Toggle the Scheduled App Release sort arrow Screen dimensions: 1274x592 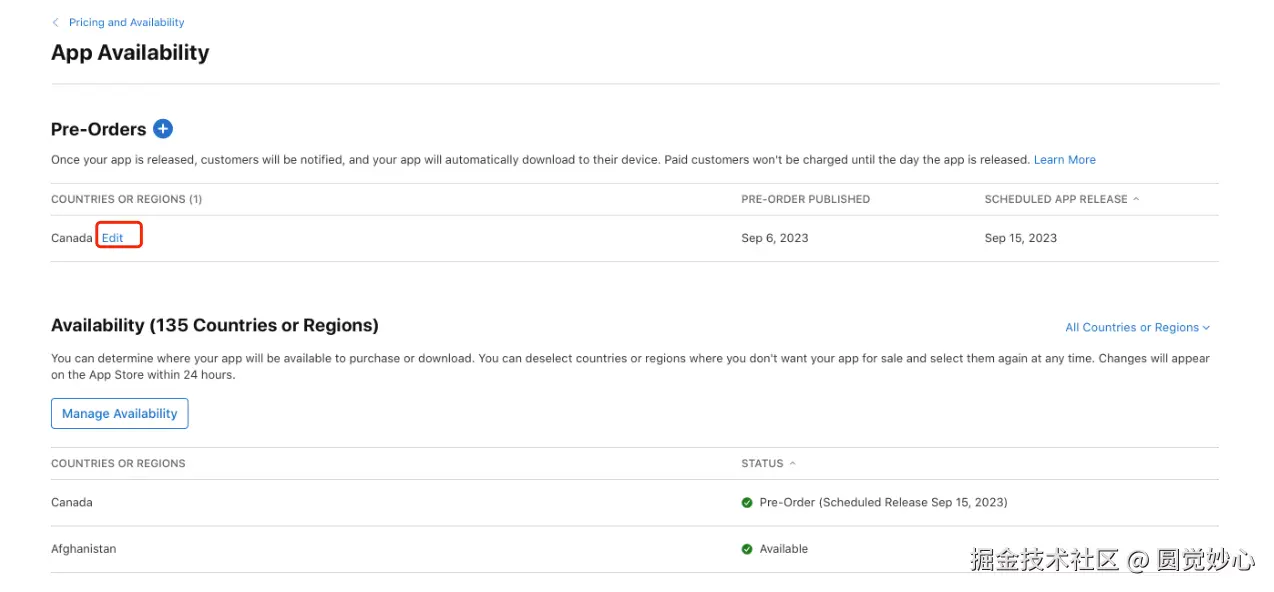pos(1136,199)
